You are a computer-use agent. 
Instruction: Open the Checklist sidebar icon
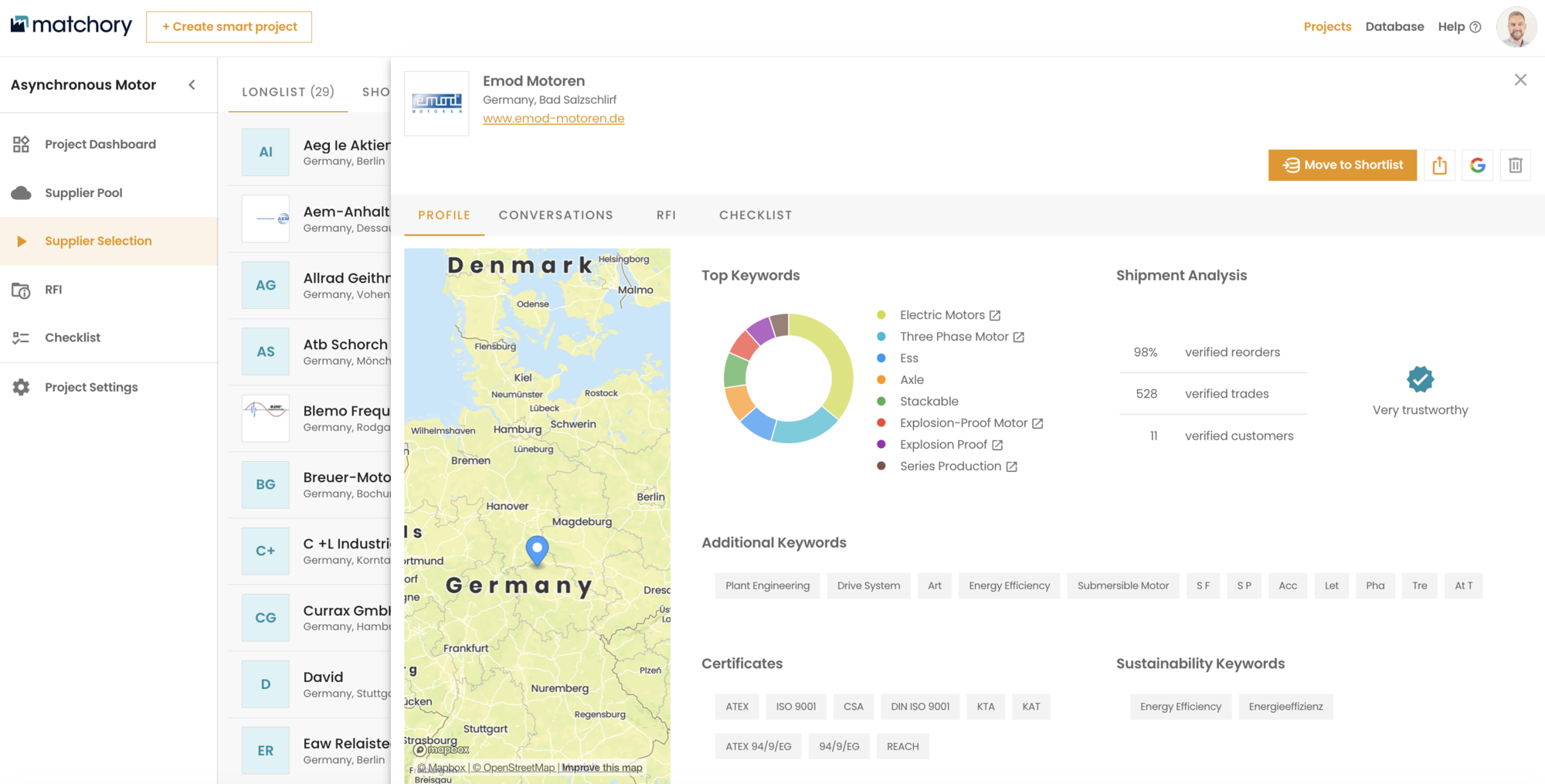click(x=21, y=338)
